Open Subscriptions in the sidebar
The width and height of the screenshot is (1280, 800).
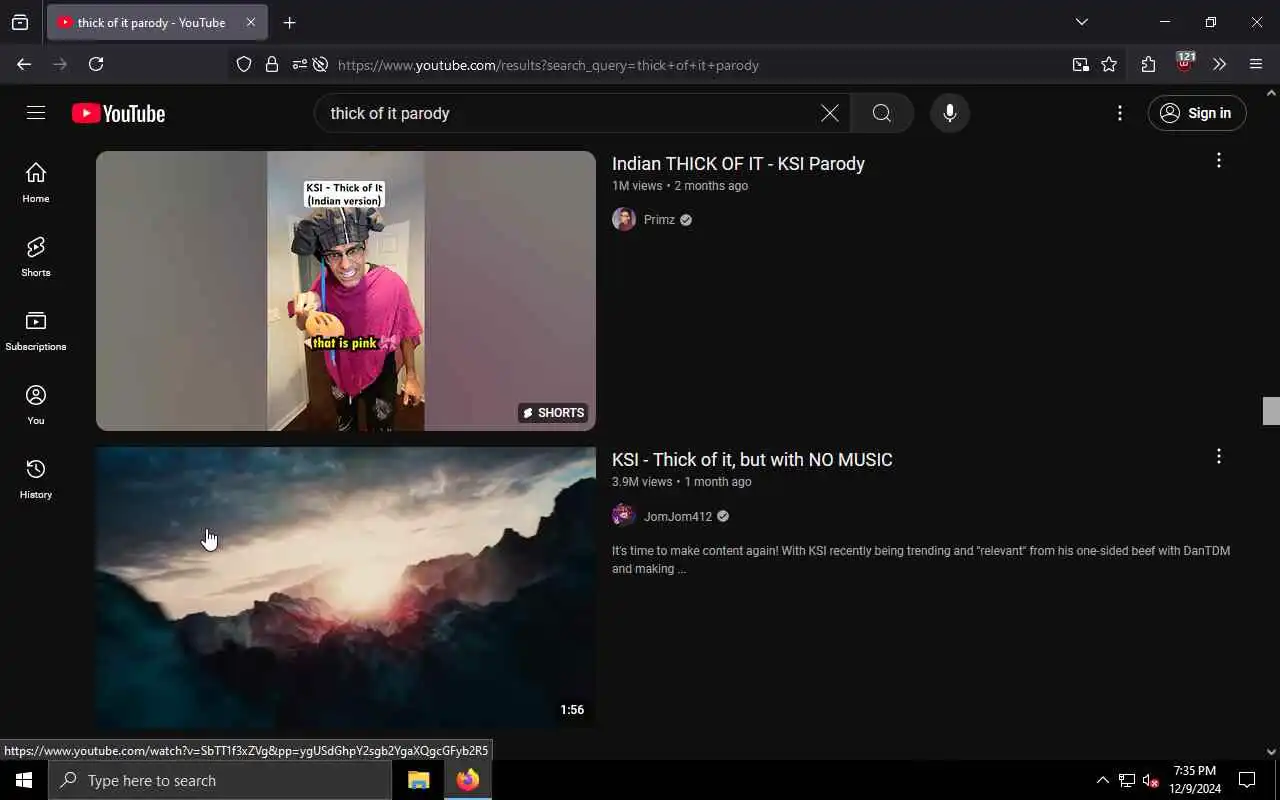[36, 331]
